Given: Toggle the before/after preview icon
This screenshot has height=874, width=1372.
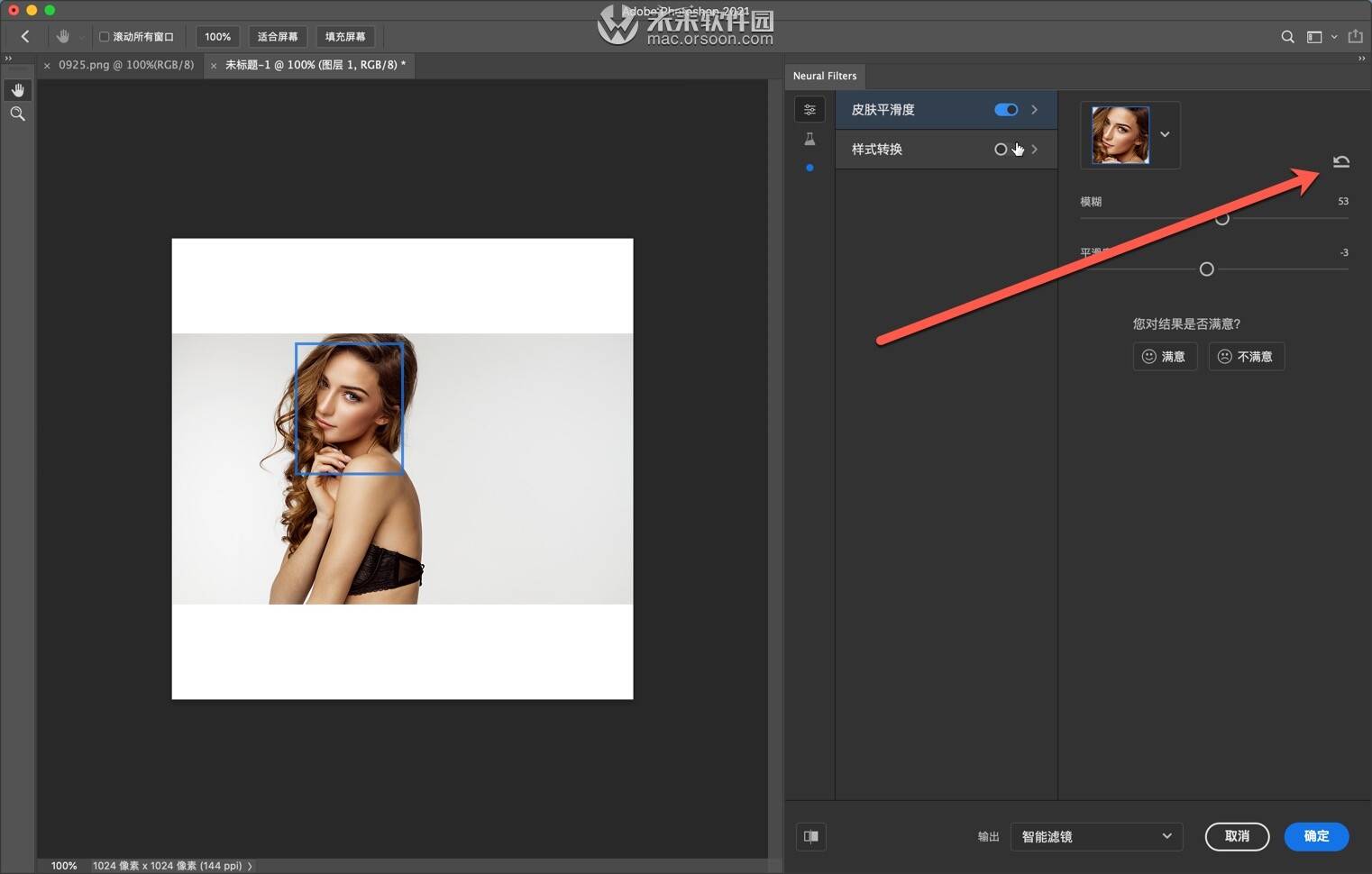Looking at the screenshot, I should click(x=811, y=836).
